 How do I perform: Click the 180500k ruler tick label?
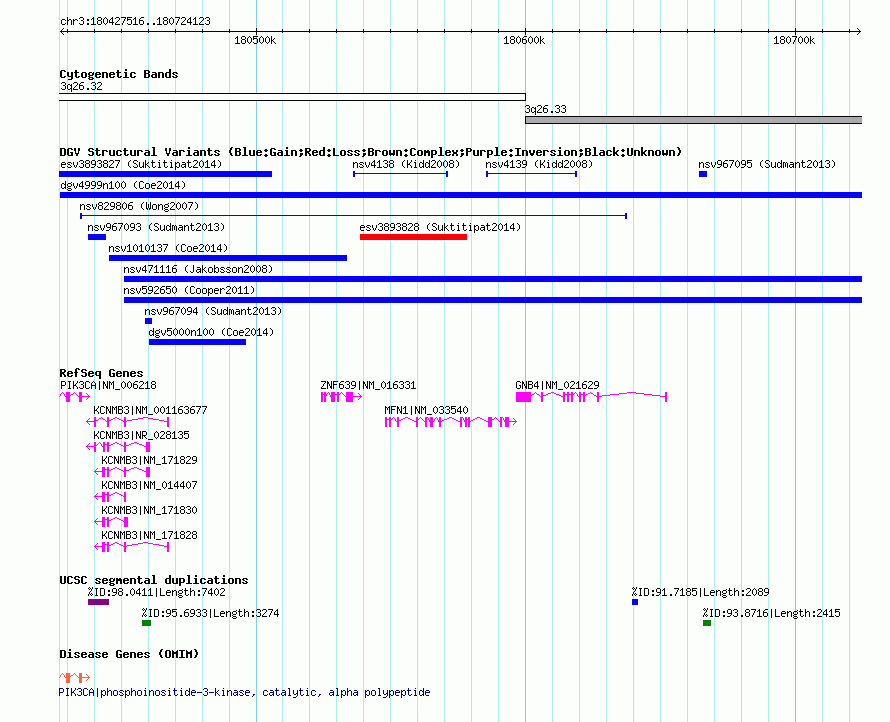[x=255, y=40]
